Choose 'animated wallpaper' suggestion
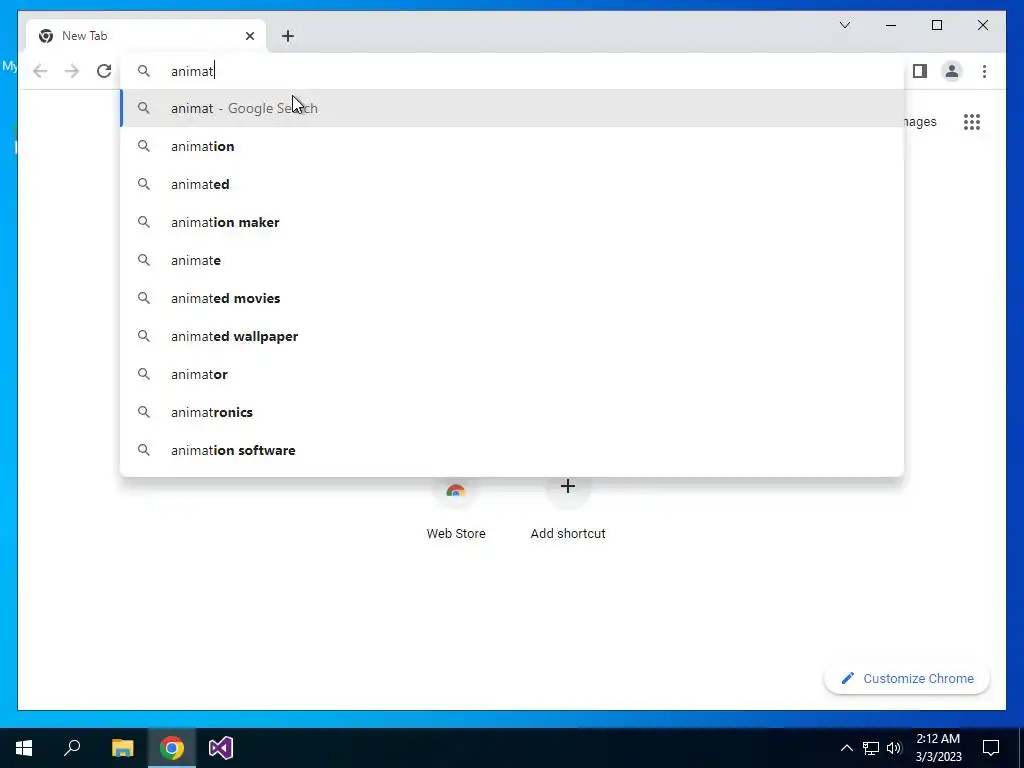Screen dimensions: 1024x768 513,336
